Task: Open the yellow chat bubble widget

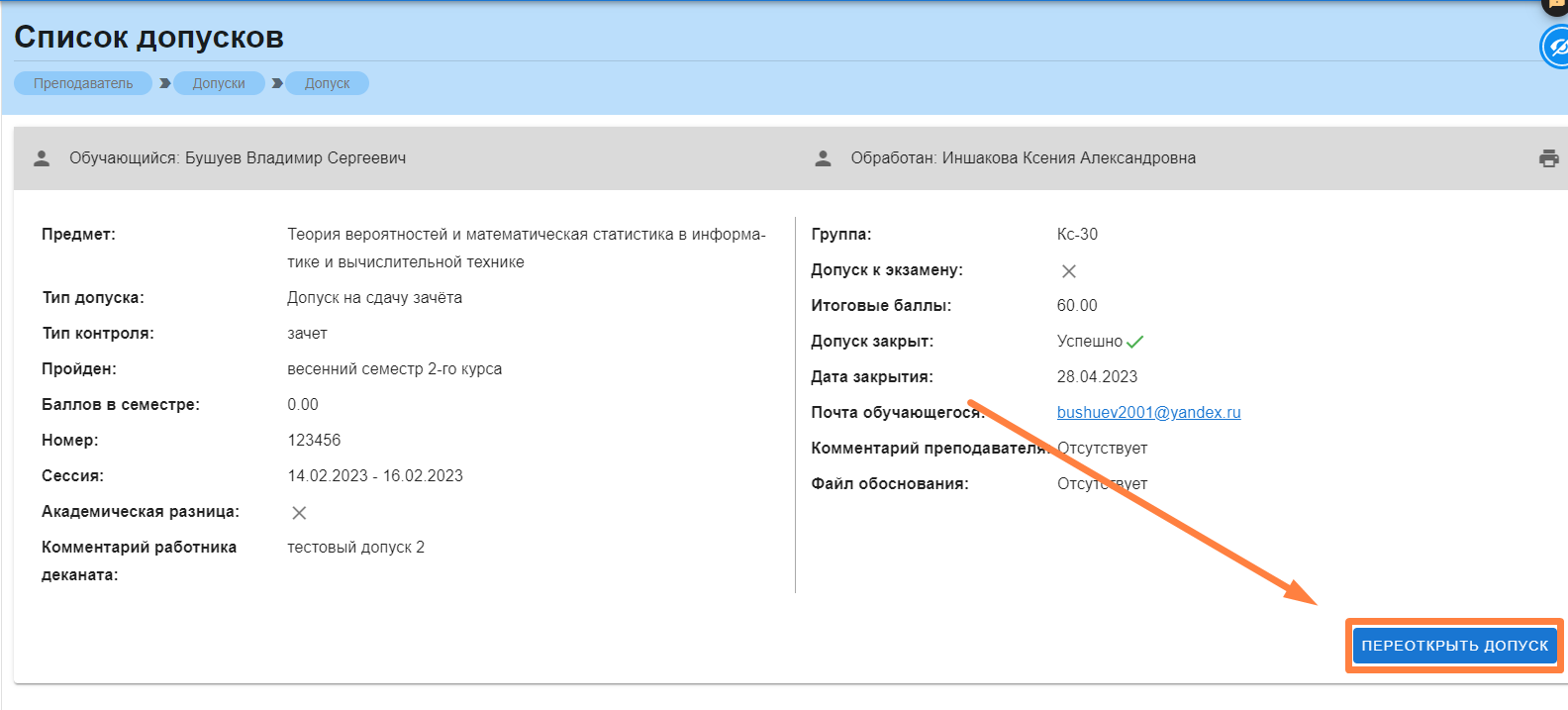Action: (1557, 5)
